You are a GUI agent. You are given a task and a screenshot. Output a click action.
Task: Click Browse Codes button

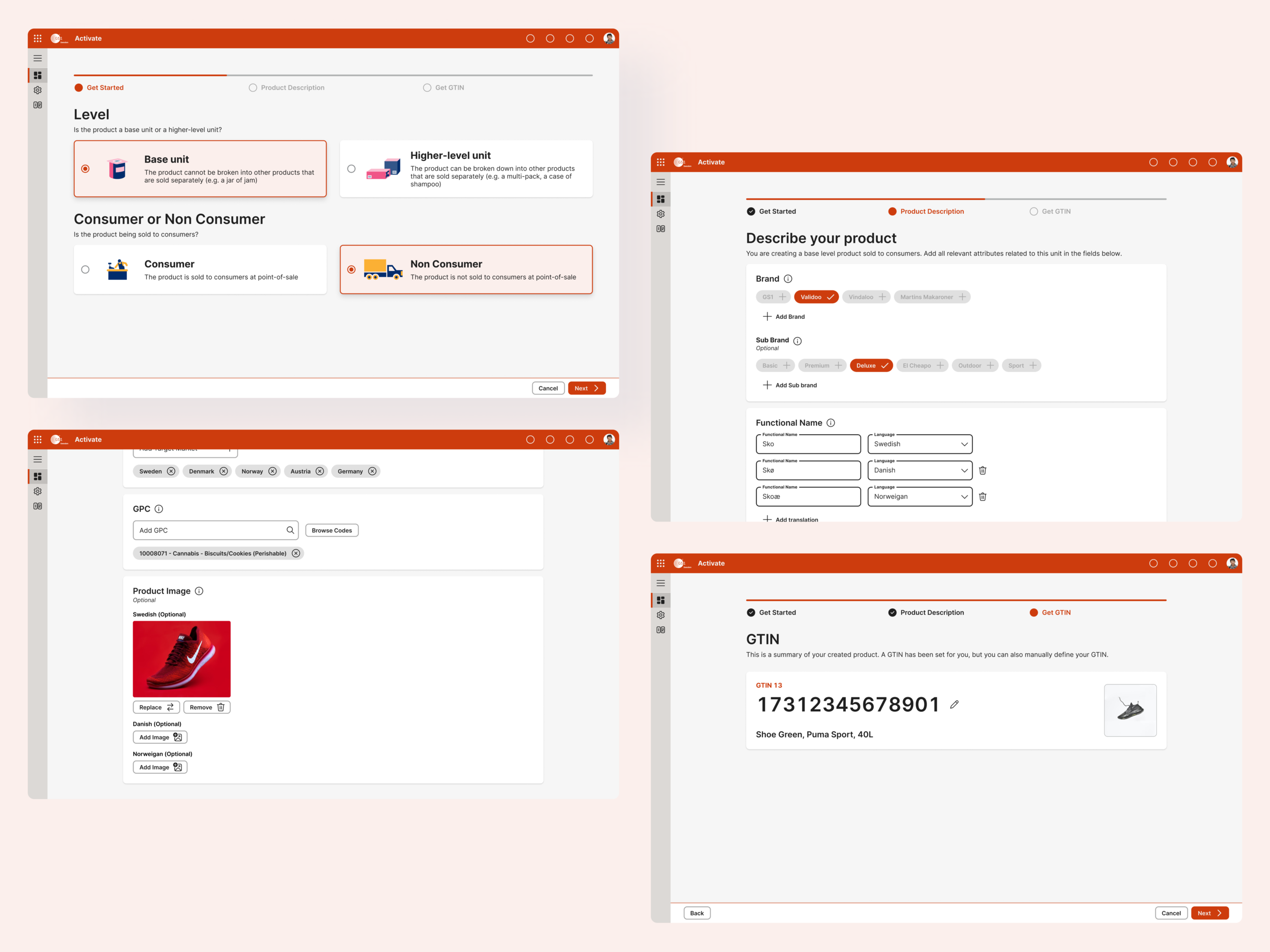point(332,530)
